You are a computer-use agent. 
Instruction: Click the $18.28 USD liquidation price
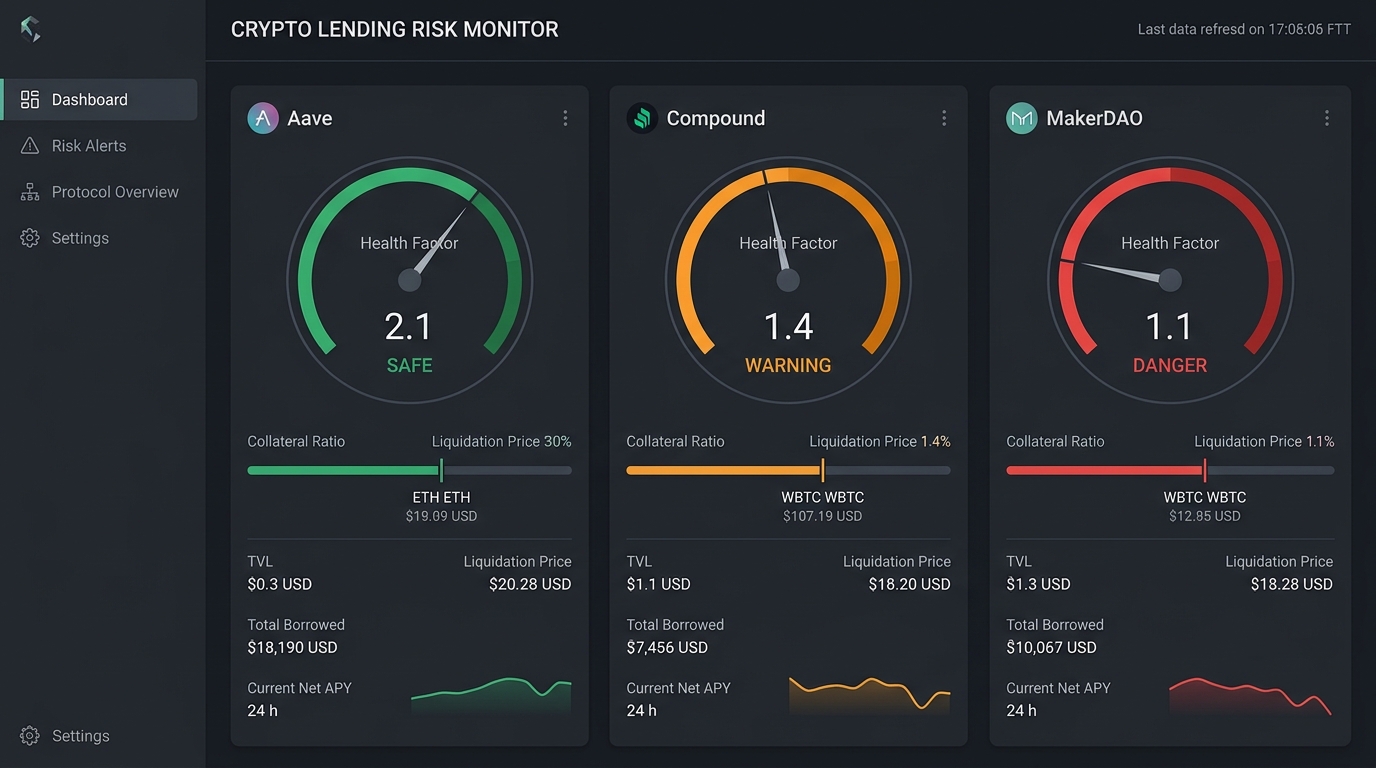(1291, 584)
